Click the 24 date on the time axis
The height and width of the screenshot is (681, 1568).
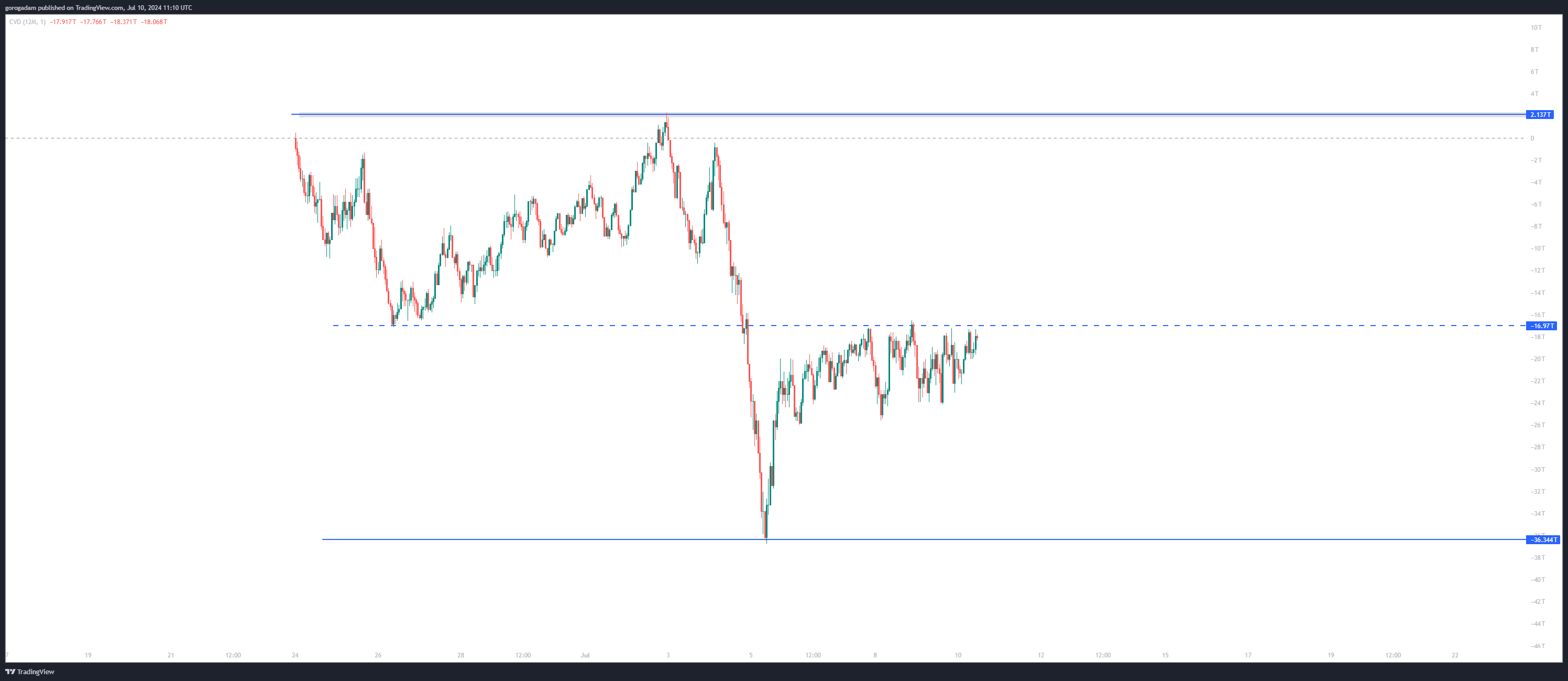pos(295,655)
